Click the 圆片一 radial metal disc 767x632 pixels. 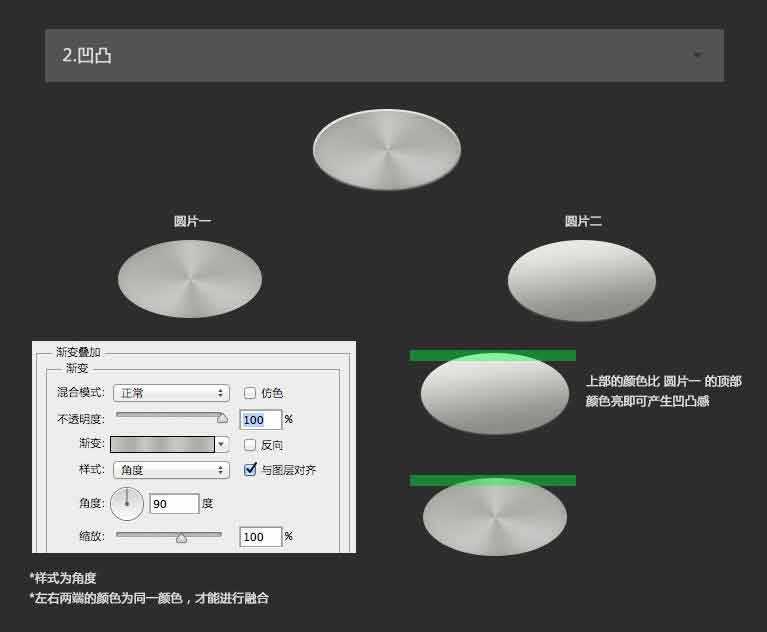[190, 279]
